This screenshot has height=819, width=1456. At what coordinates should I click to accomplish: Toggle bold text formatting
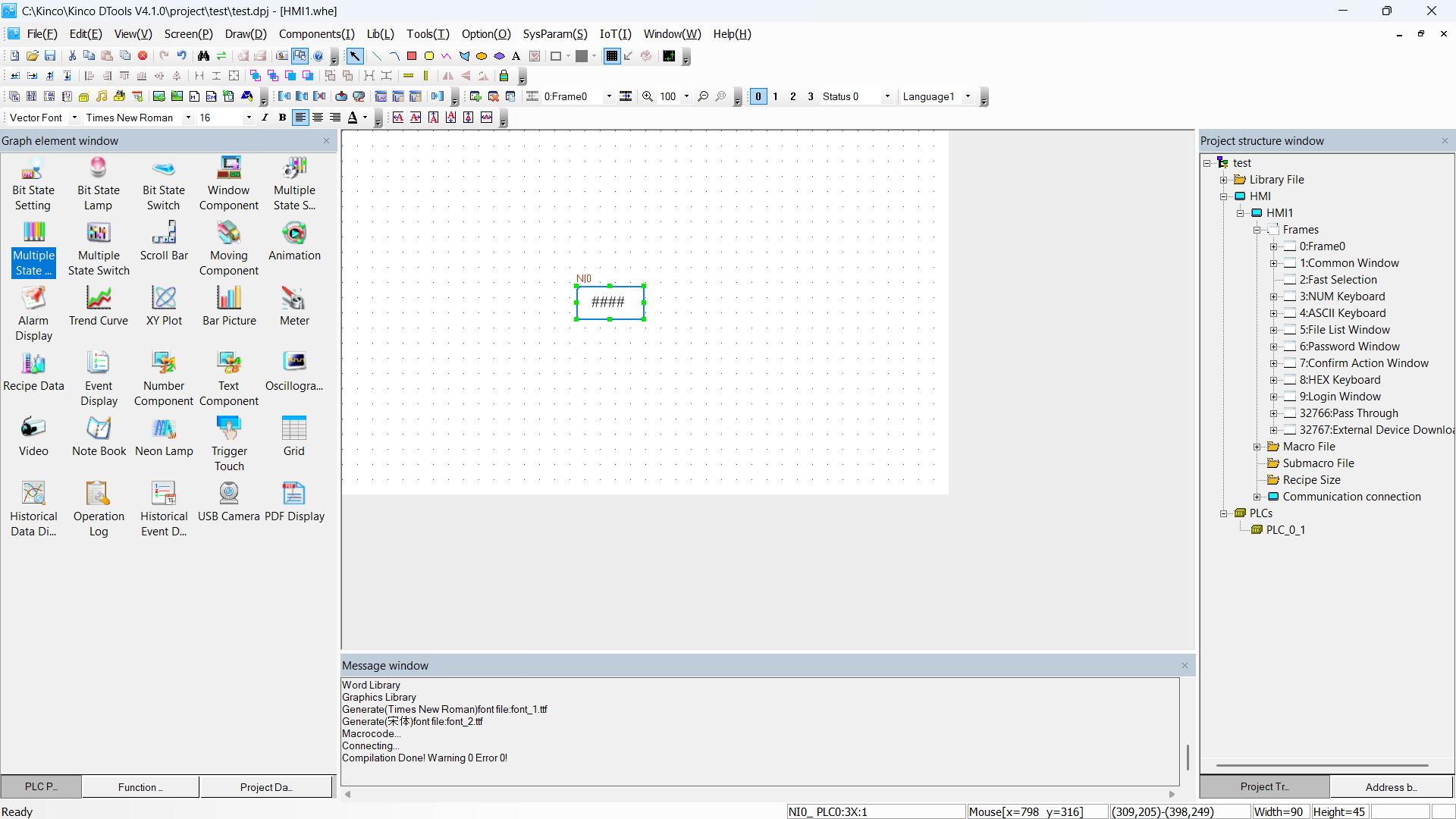(282, 118)
